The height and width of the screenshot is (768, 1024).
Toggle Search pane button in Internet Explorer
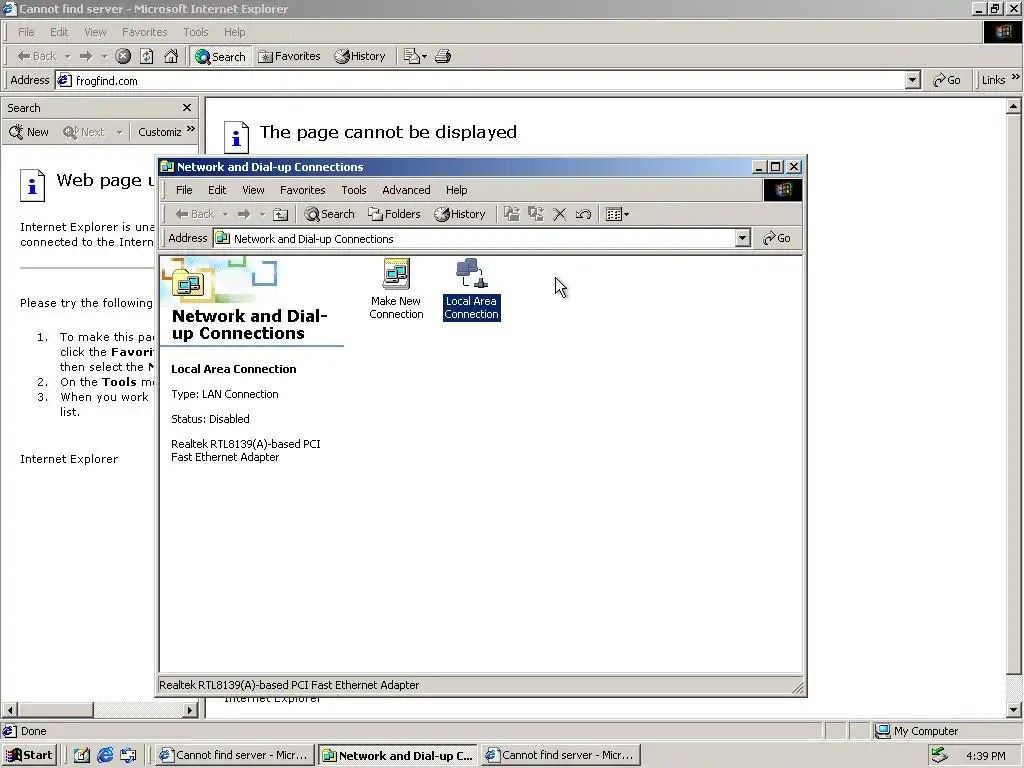tap(221, 57)
